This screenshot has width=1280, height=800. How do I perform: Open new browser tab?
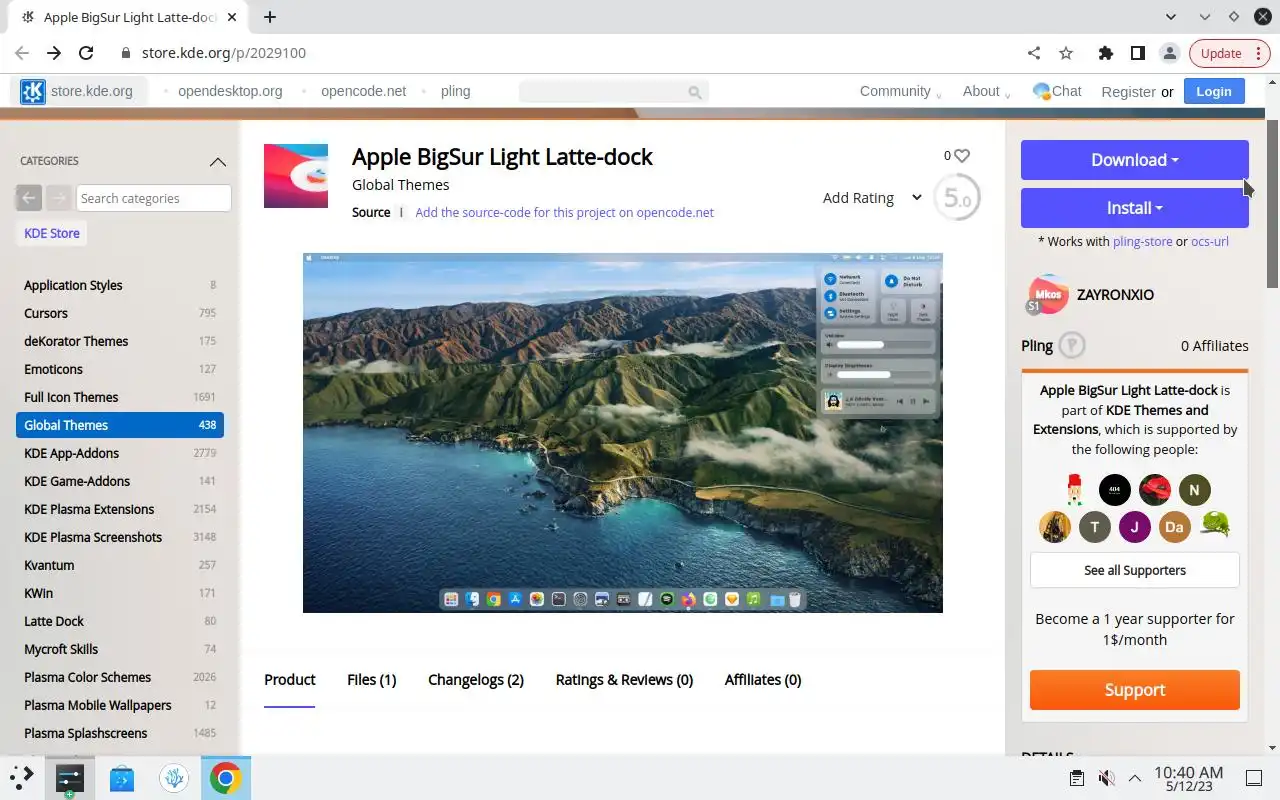[270, 17]
